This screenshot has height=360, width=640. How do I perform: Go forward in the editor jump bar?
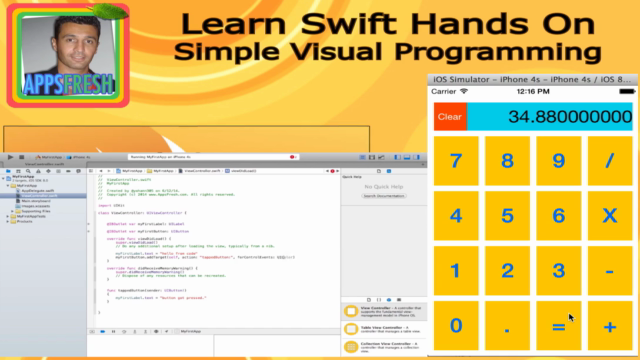coord(109,171)
